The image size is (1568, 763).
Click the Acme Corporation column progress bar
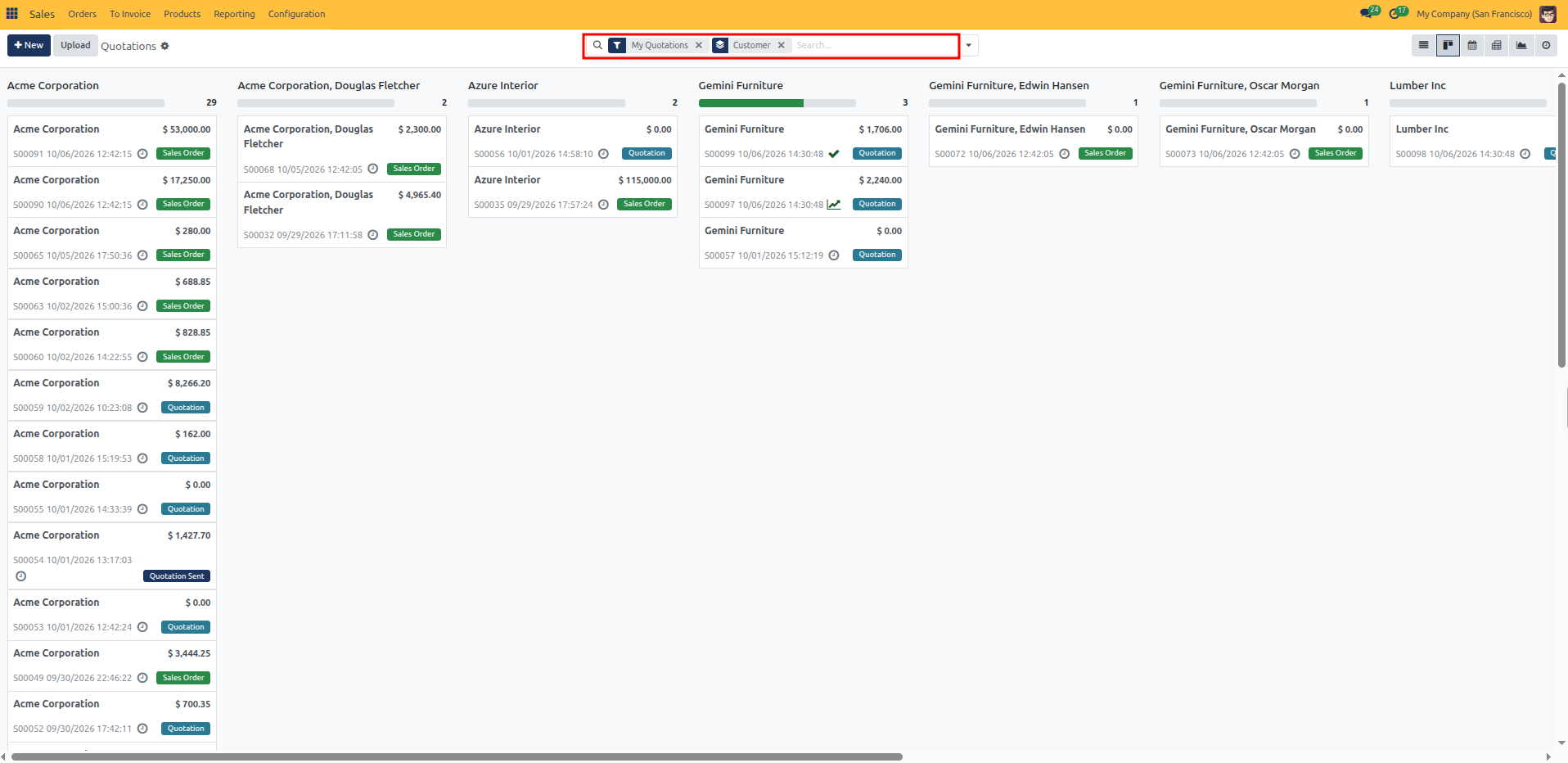86,103
